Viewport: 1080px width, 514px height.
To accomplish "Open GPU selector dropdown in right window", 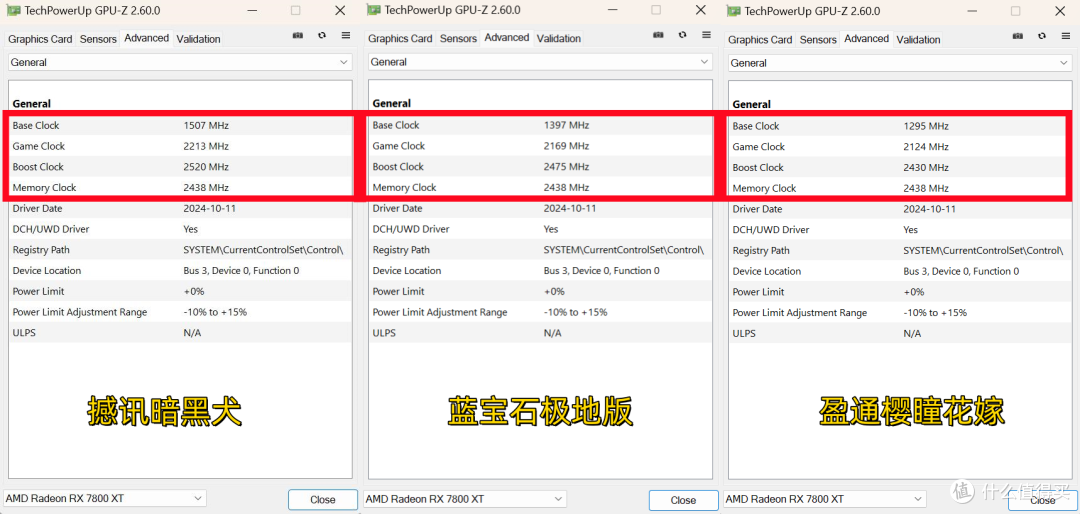I will coord(825,499).
